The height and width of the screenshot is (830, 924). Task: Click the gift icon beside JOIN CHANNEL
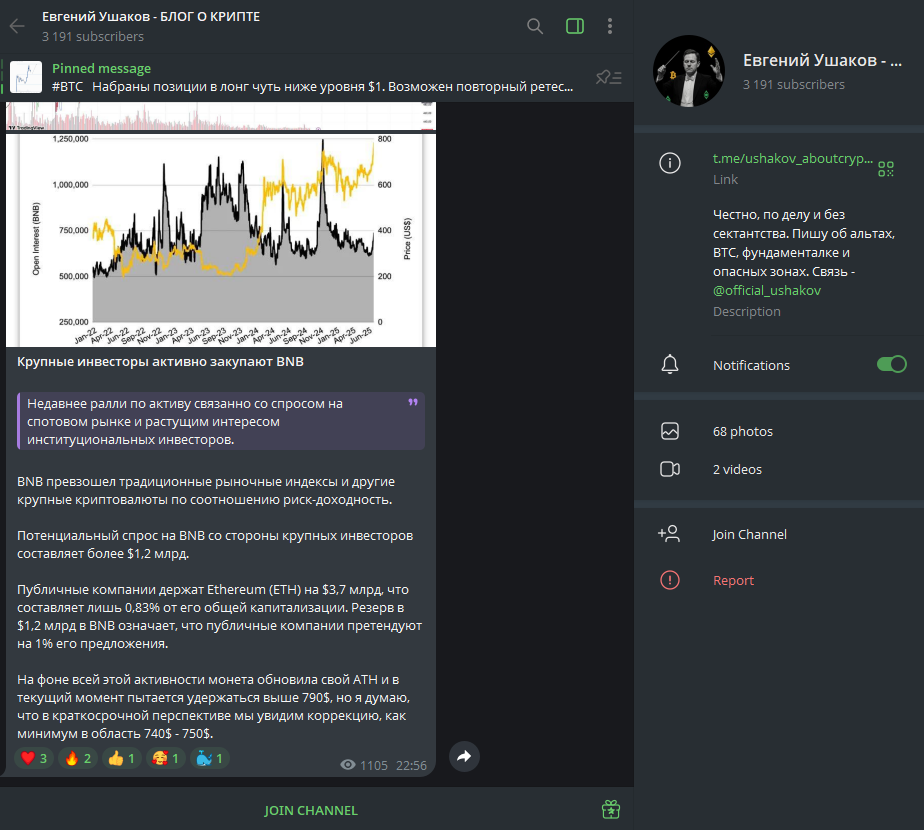(x=610, y=809)
